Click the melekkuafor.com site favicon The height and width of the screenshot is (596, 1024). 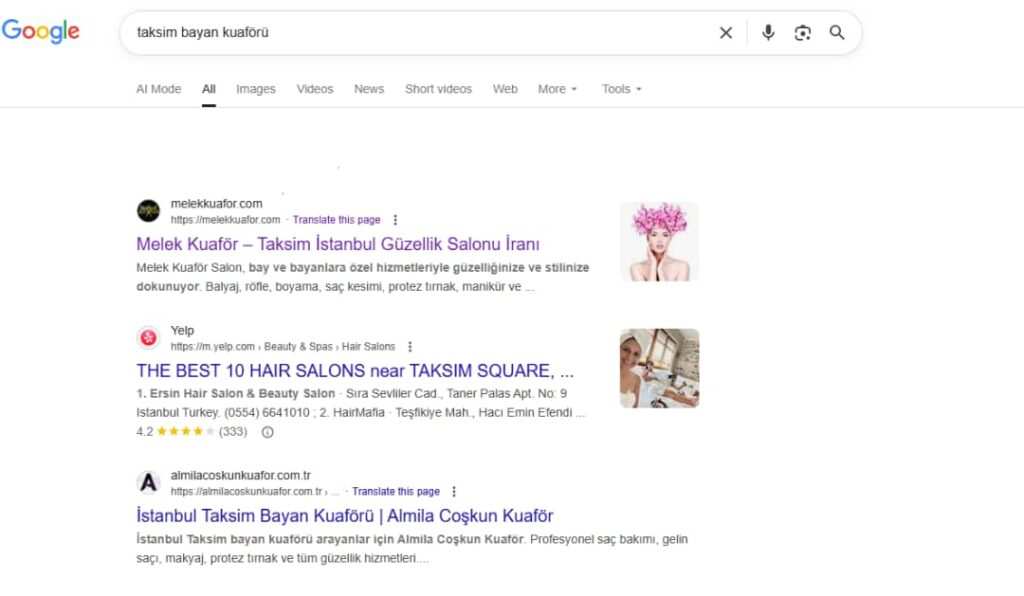[x=148, y=211]
